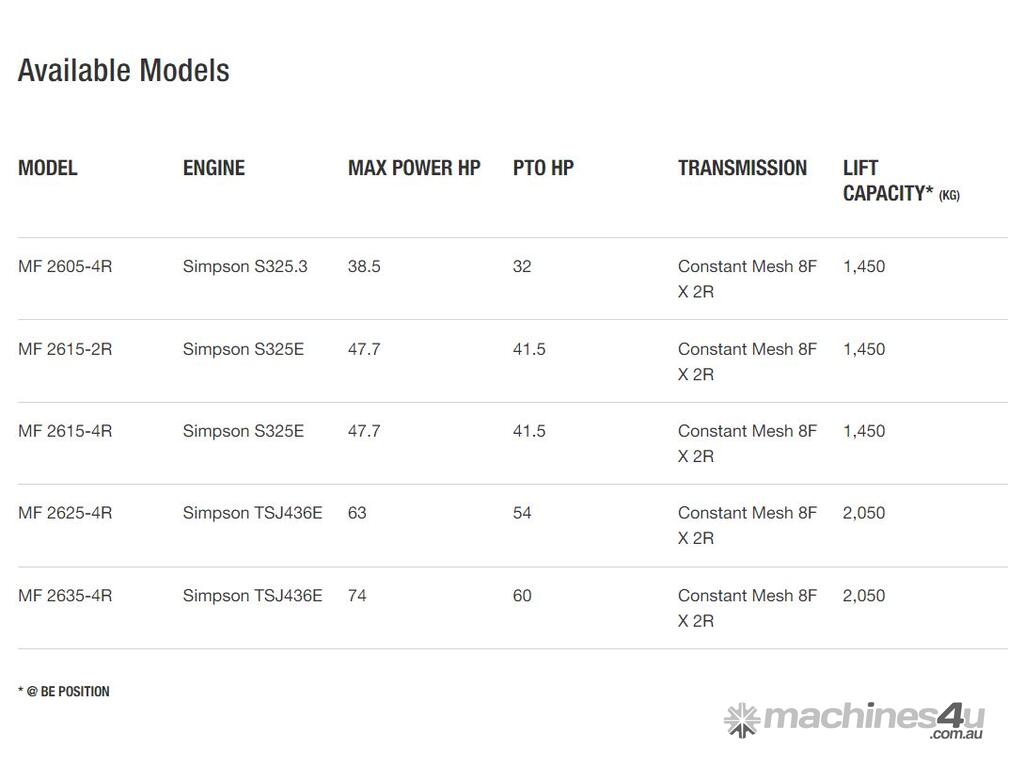
Task: Select the 54 PTO HP value
Action: [x=522, y=513]
